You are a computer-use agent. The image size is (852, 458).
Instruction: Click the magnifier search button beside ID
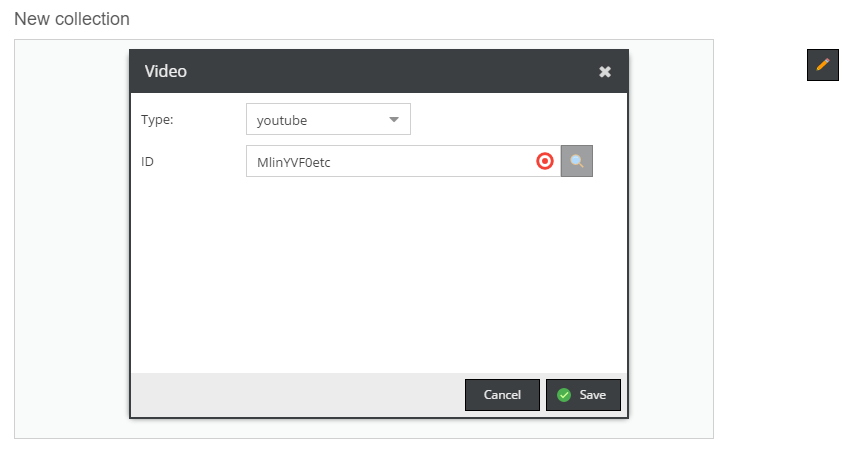pyautogui.click(x=577, y=161)
